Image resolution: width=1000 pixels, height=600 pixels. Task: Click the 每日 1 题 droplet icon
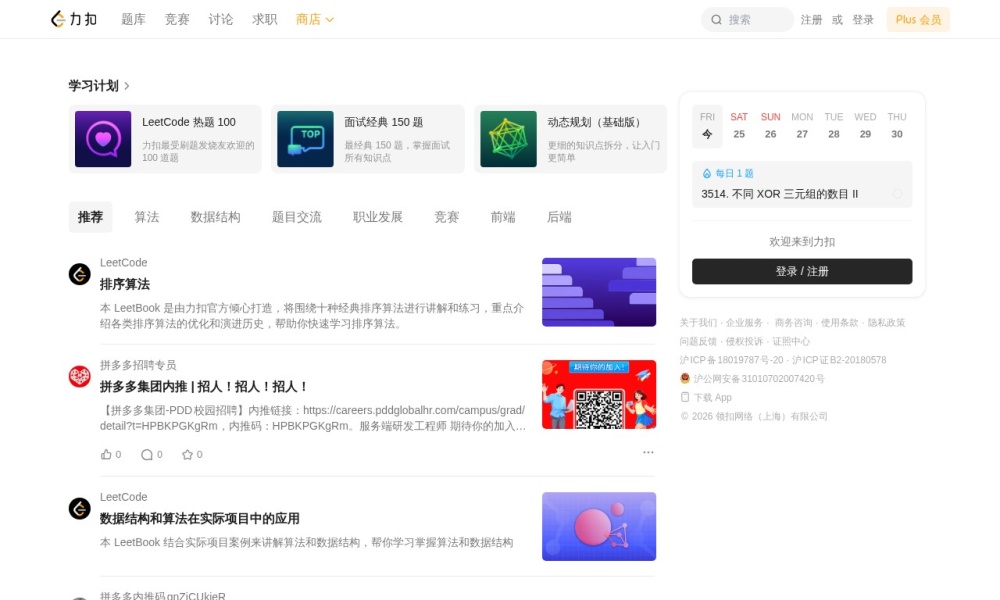click(707, 173)
